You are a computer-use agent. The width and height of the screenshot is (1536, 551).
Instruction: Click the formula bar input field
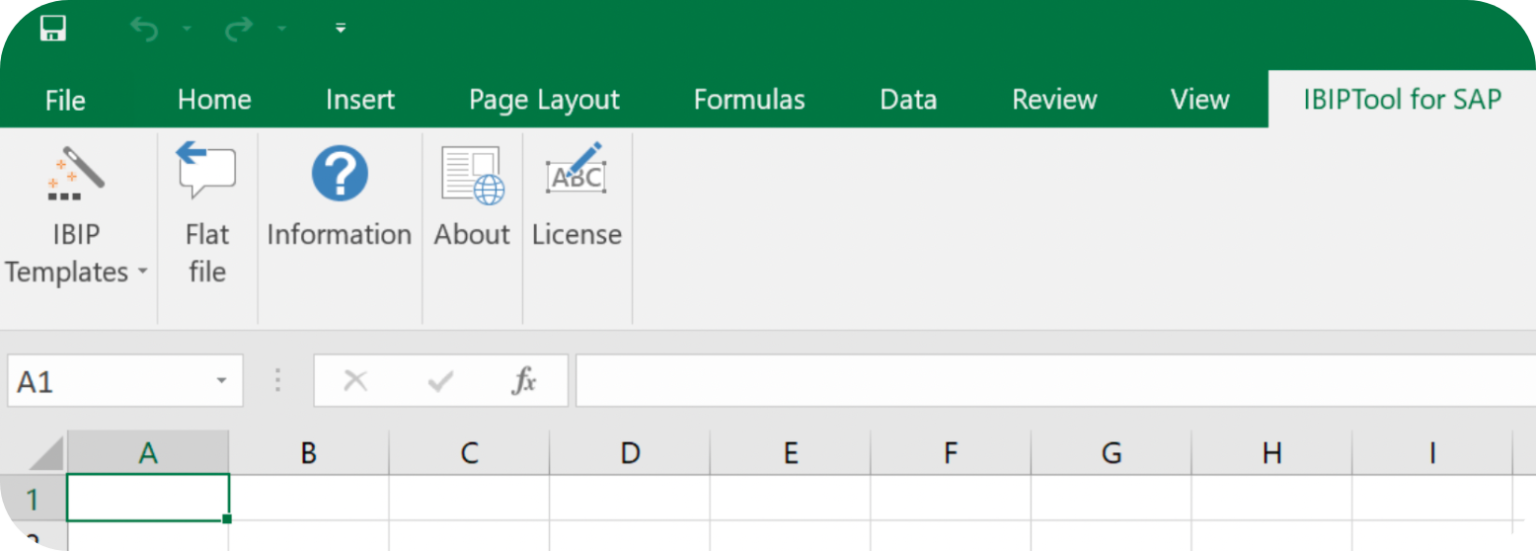[x=1050, y=381]
